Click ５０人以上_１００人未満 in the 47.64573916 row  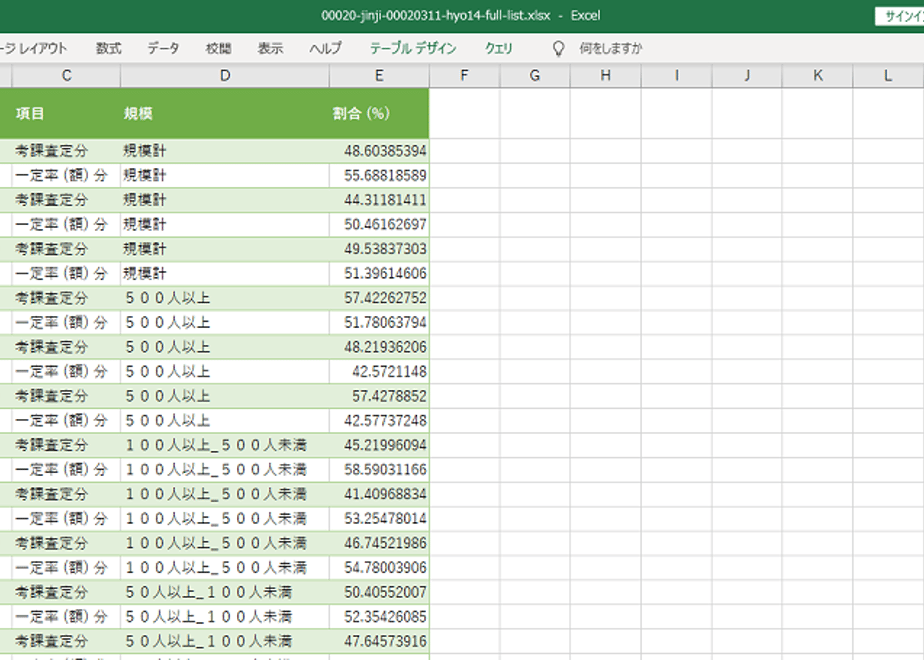pyautogui.click(x=208, y=641)
